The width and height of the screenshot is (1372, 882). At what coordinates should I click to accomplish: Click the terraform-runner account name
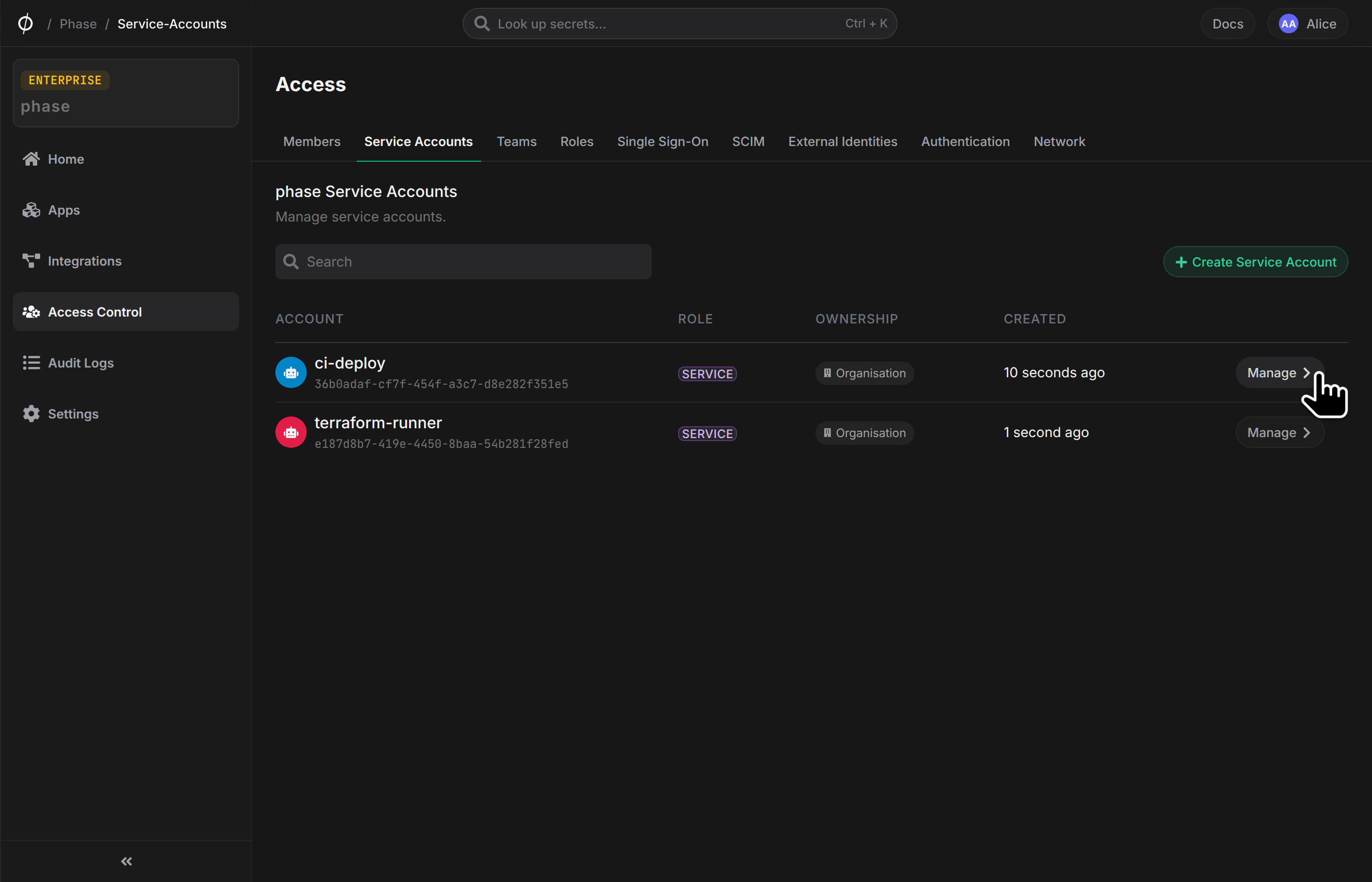pyautogui.click(x=378, y=422)
